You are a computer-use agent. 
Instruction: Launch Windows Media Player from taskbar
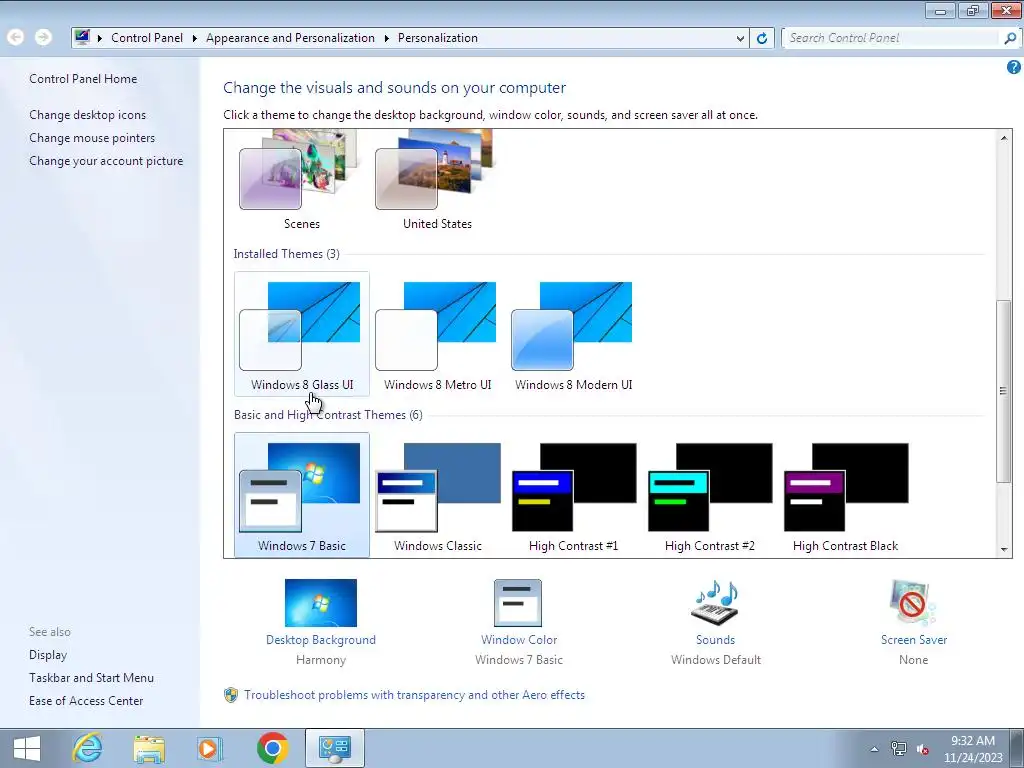coord(210,748)
